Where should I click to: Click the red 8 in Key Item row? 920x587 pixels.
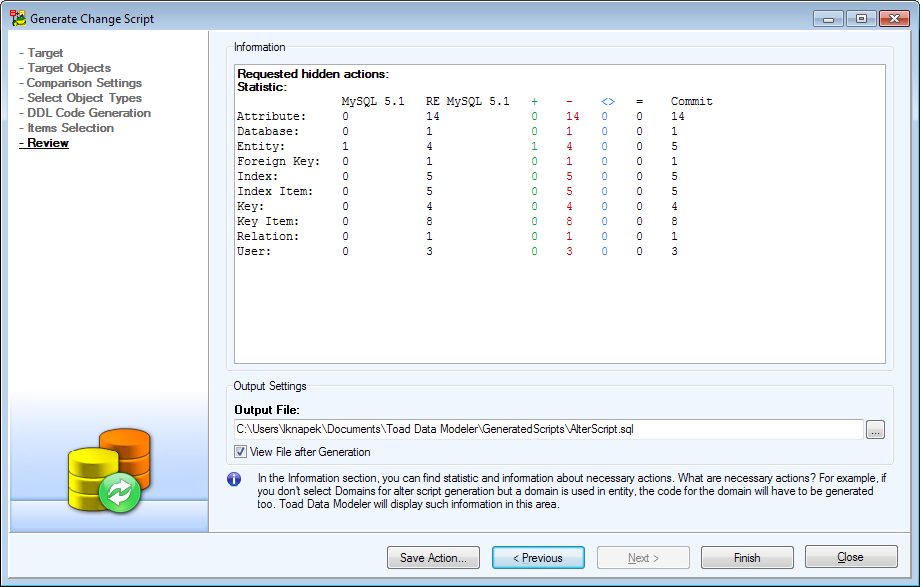(x=569, y=221)
